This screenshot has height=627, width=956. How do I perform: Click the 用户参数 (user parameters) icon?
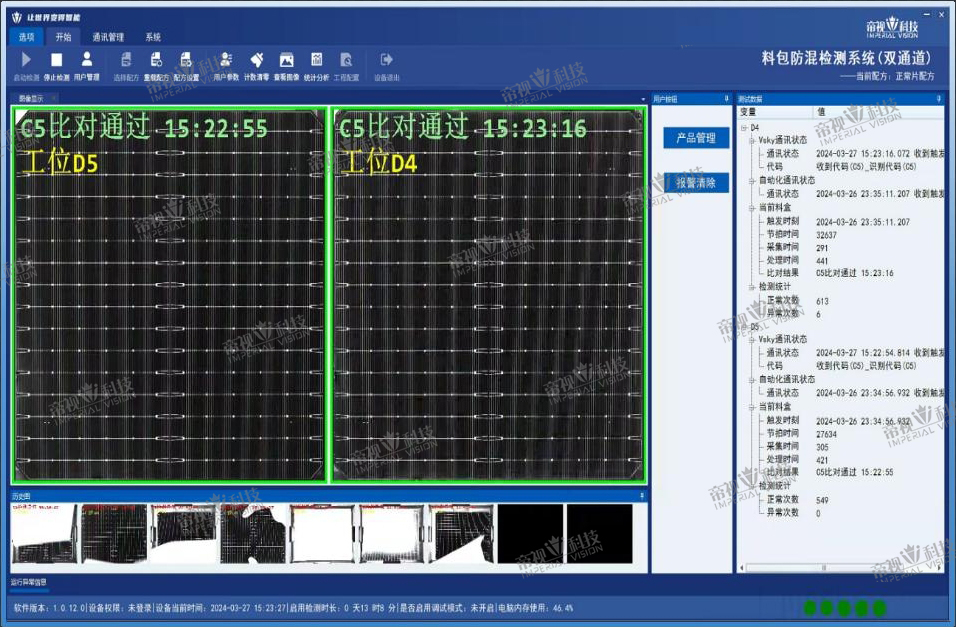point(226,64)
